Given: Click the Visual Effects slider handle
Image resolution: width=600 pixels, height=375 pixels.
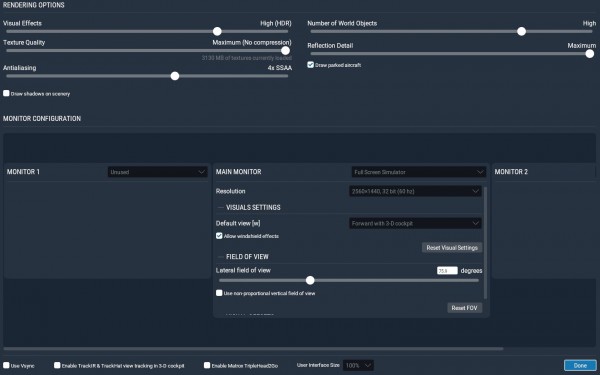Looking at the screenshot, I should point(217,31).
